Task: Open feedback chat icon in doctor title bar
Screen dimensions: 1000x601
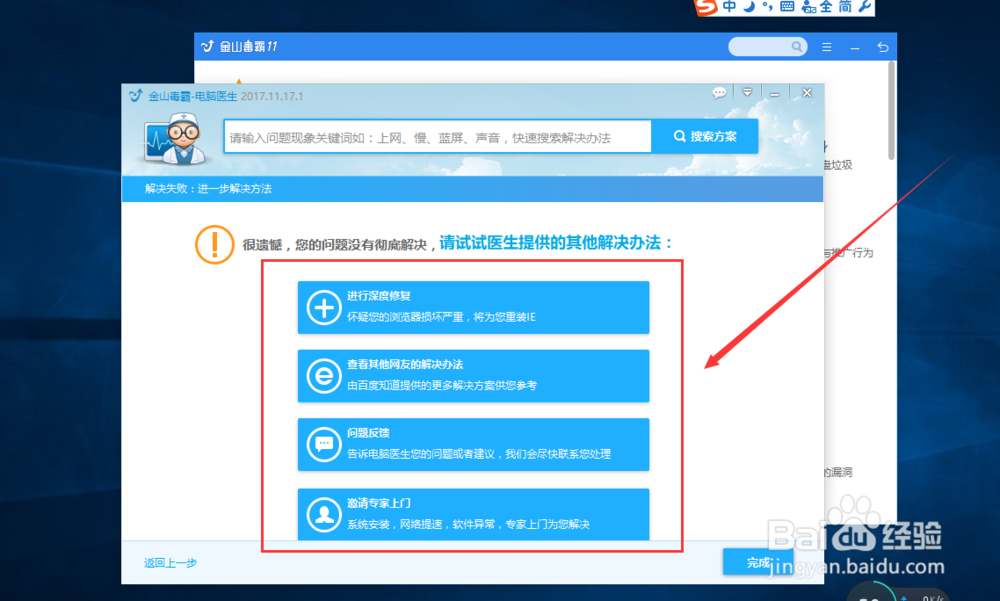Action: click(x=719, y=93)
